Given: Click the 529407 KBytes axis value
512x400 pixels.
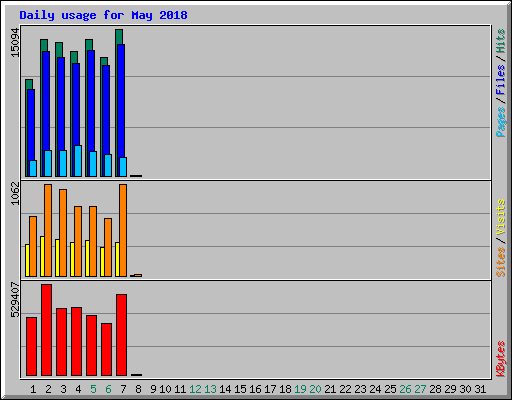Looking at the screenshot, I should (x=15, y=300).
